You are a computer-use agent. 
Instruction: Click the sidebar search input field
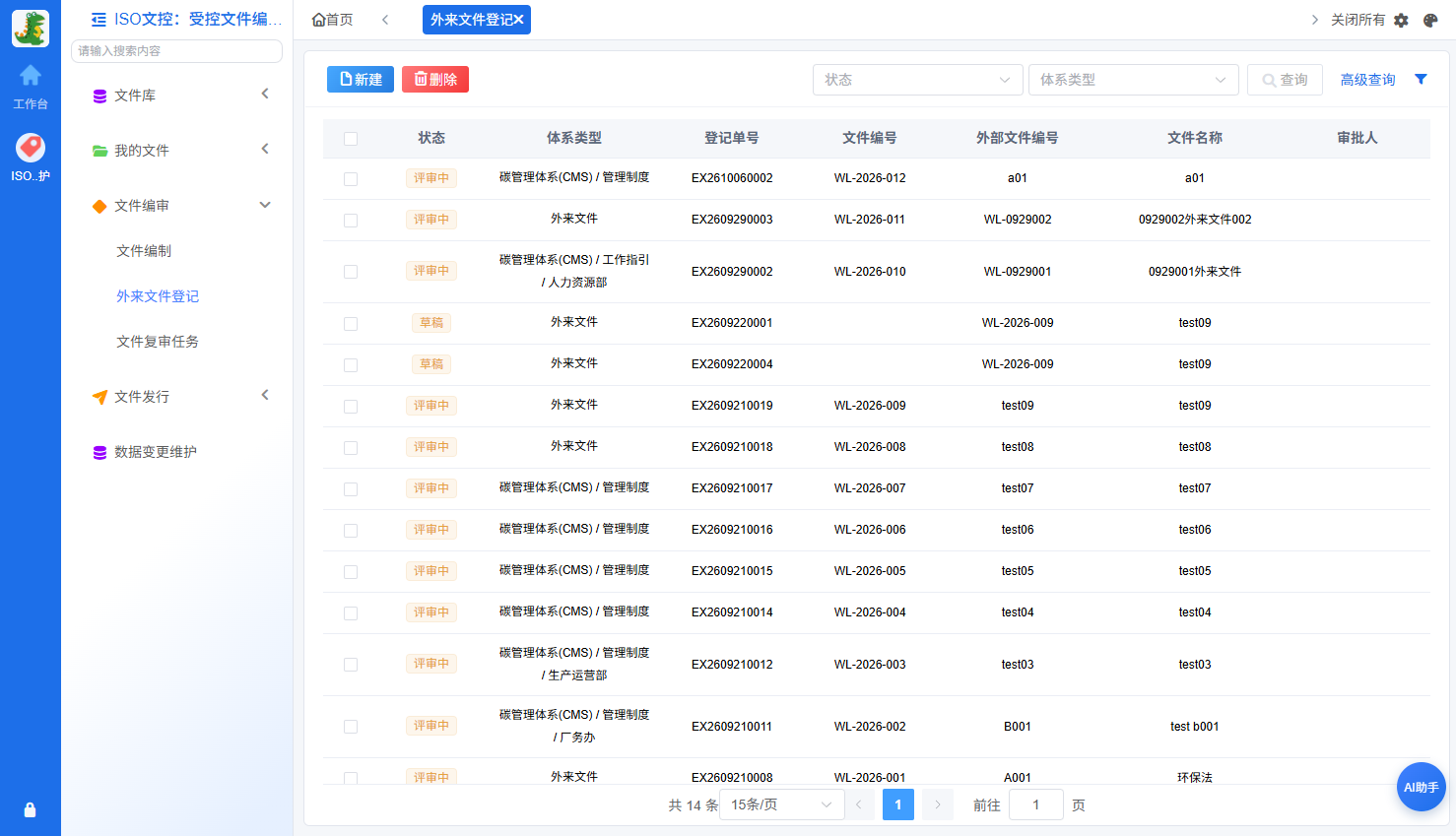177,51
